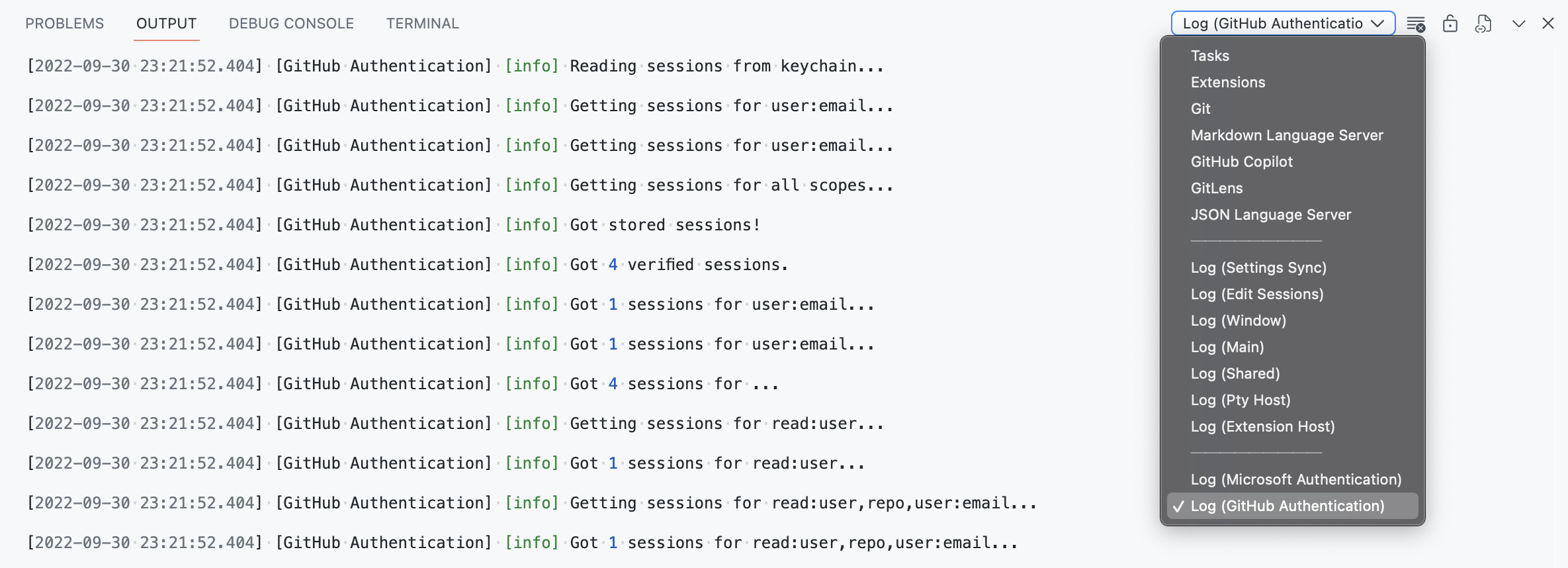Enable the Log (Settings Sync) channel
The width and height of the screenshot is (1568, 568).
[x=1258, y=267]
